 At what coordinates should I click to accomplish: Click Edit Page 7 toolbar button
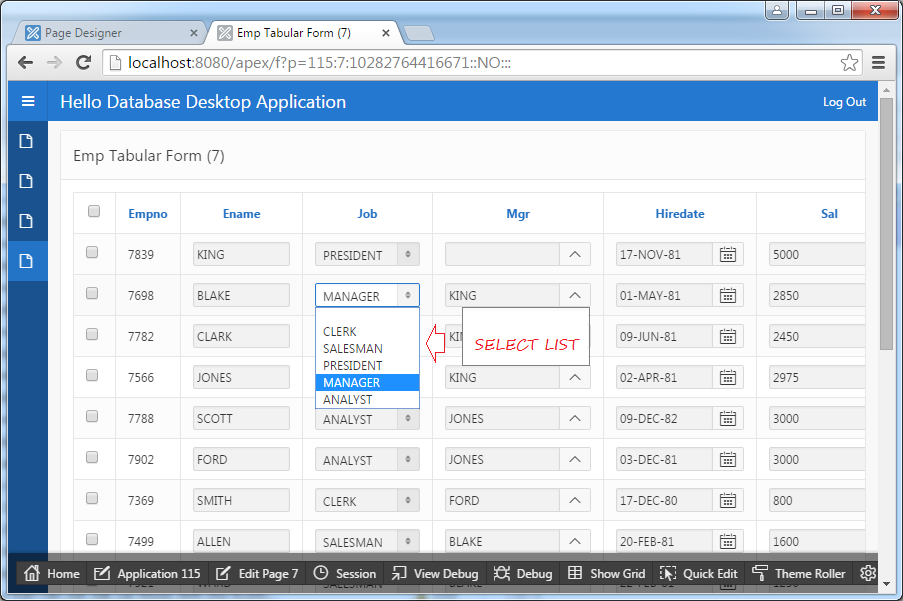click(257, 573)
